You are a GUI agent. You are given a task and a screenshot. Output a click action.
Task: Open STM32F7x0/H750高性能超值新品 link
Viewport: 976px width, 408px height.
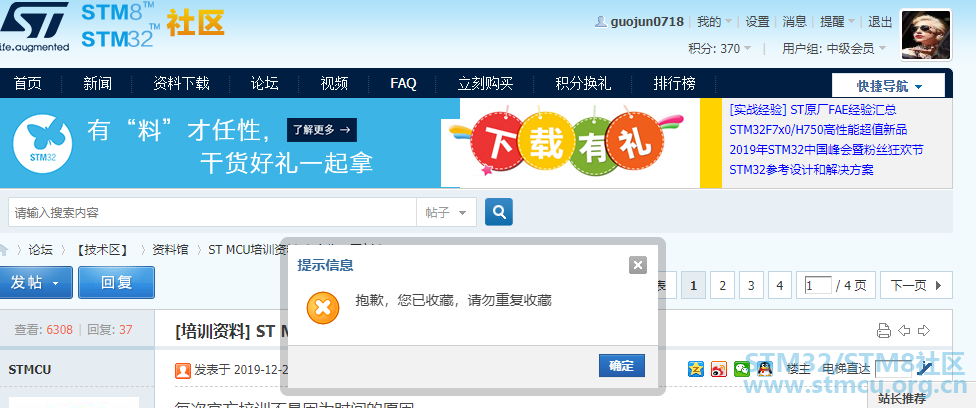pos(818,130)
